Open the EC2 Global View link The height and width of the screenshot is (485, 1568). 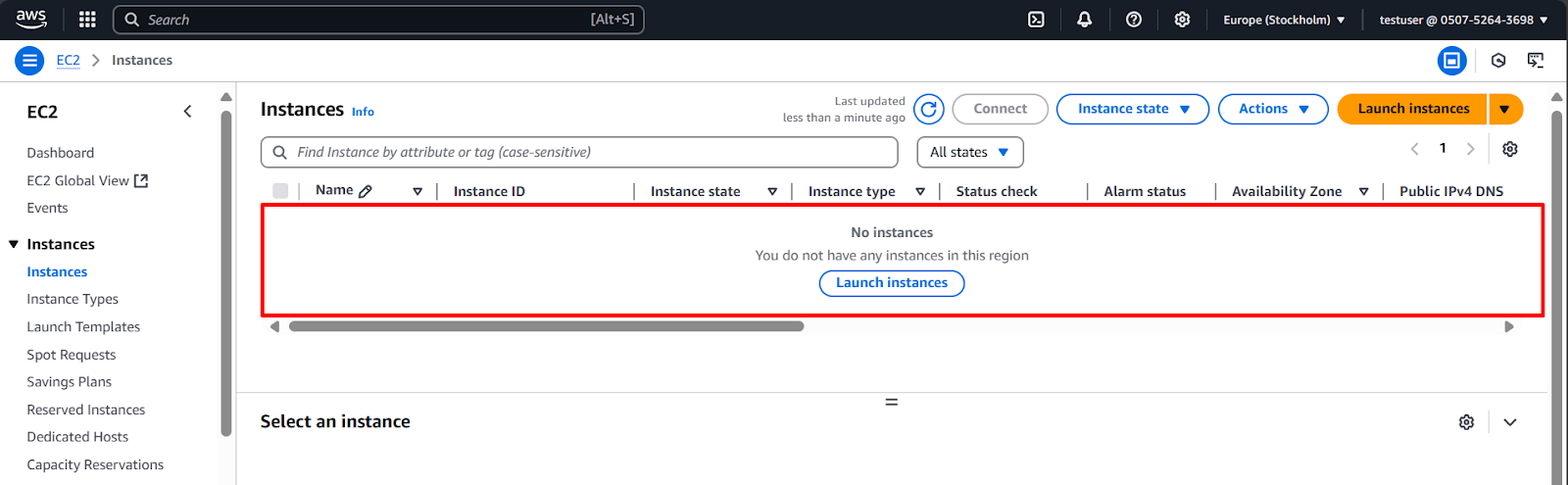point(78,180)
